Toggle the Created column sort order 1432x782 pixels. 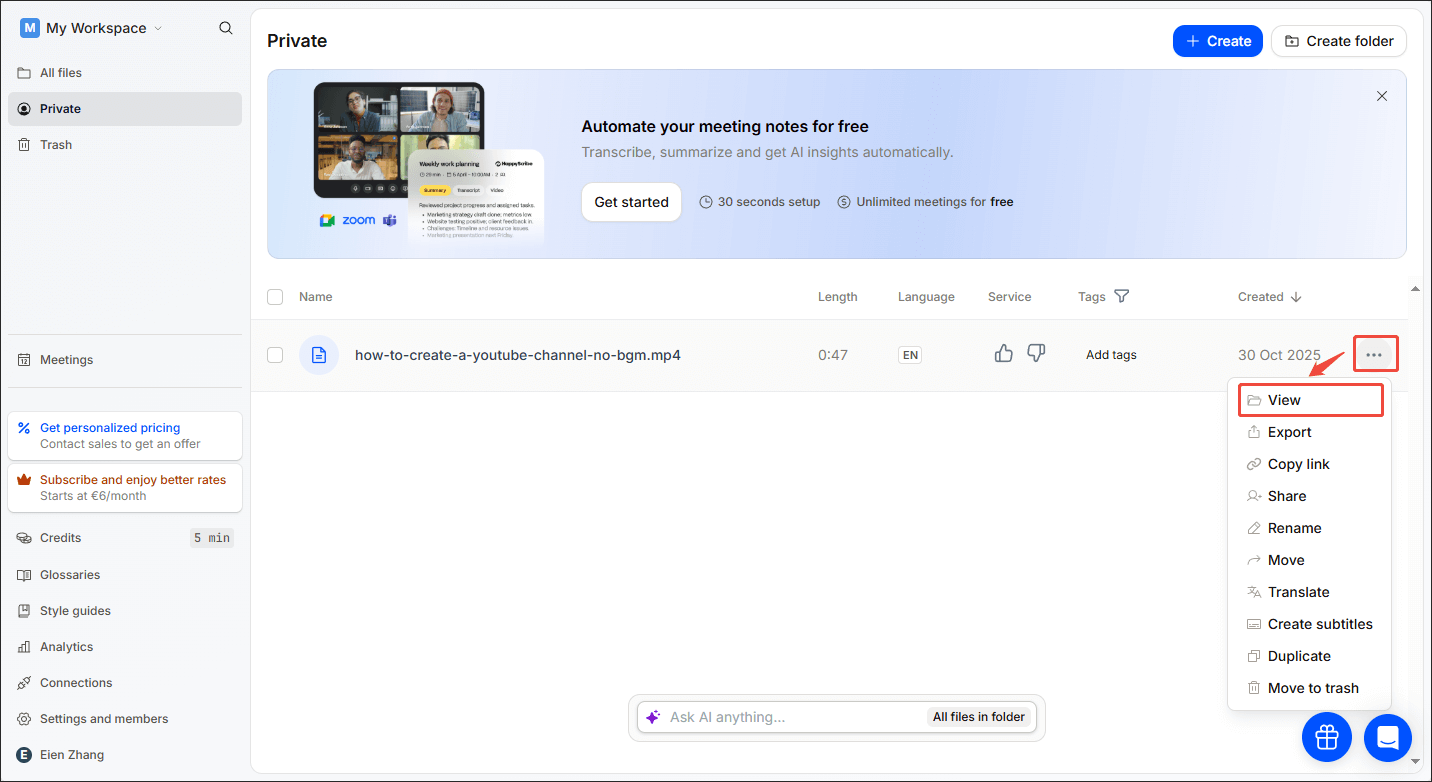pos(1296,296)
